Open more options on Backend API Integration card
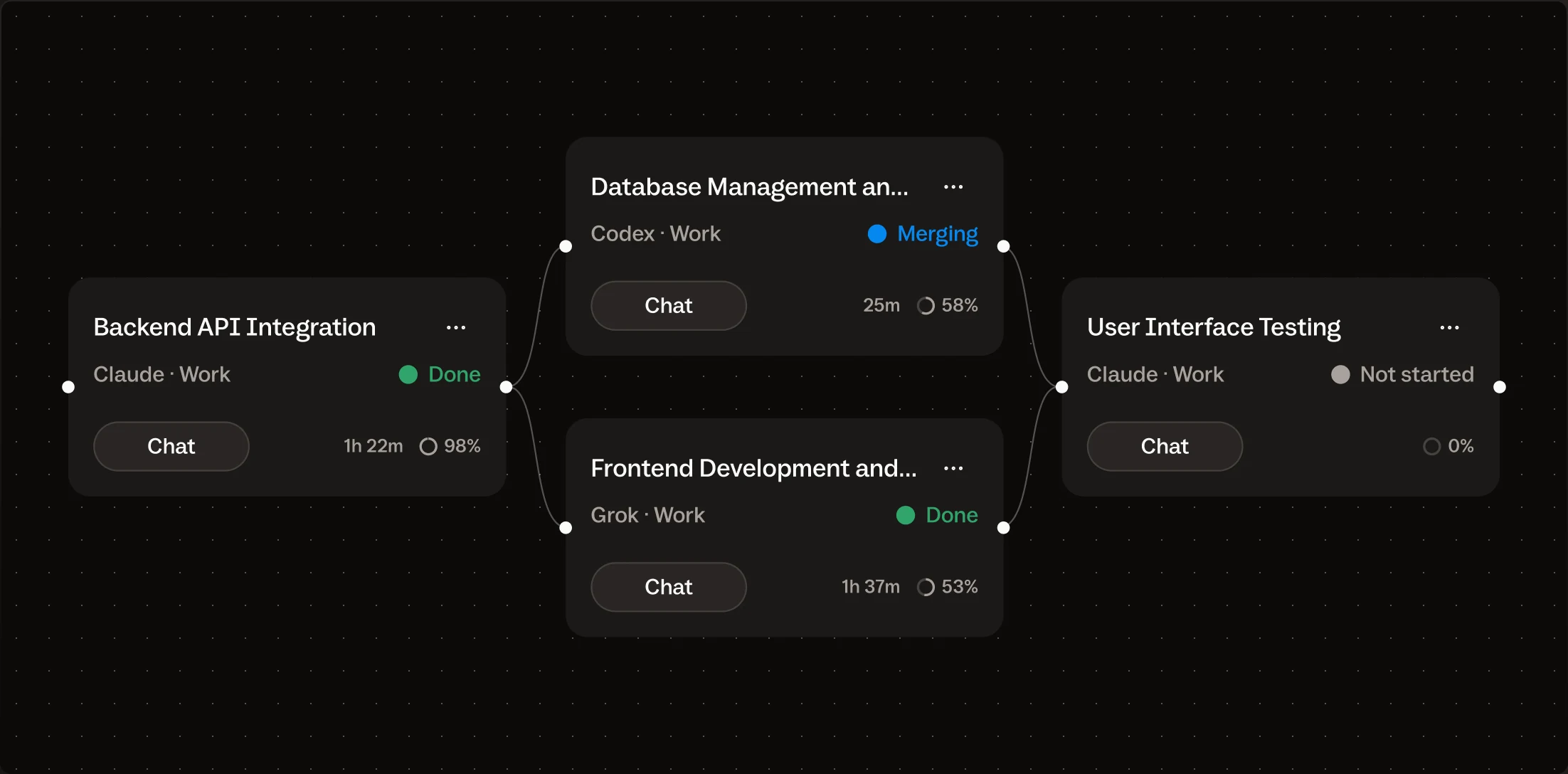Image resolution: width=1568 pixels, height=774 pixels. pos(456,327)
